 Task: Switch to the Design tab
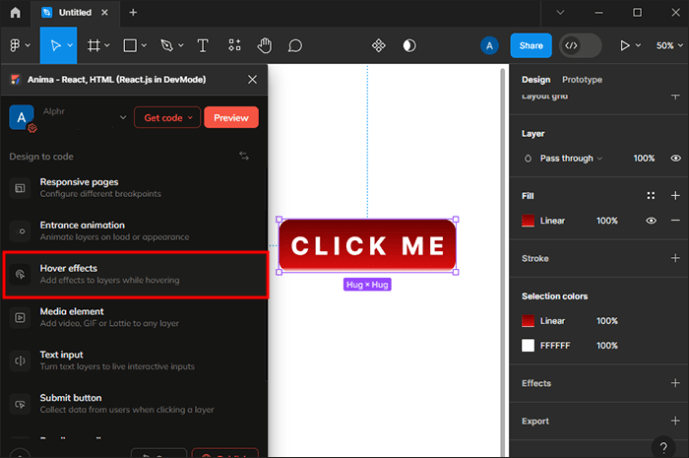(536, 80)
